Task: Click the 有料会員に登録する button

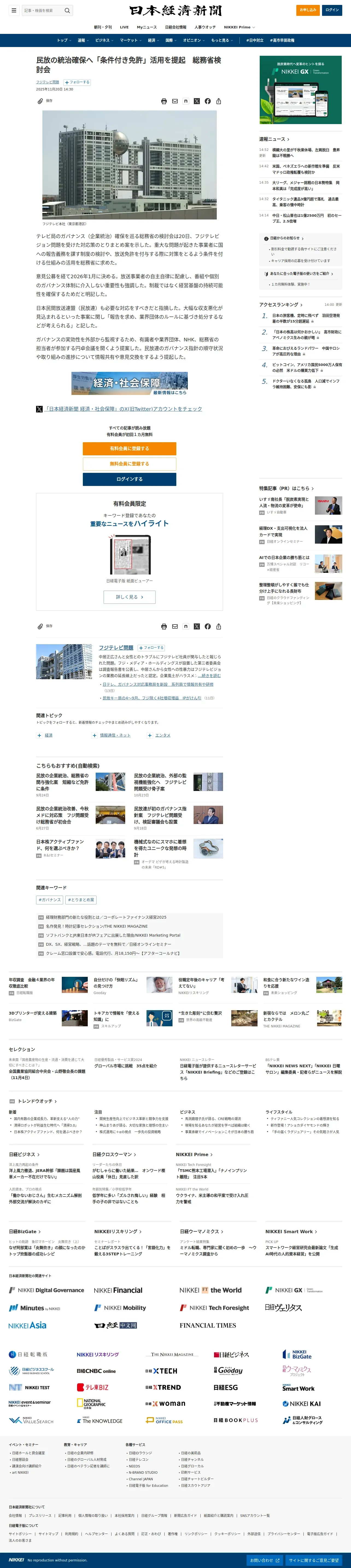Action: (x=130, y=449)
